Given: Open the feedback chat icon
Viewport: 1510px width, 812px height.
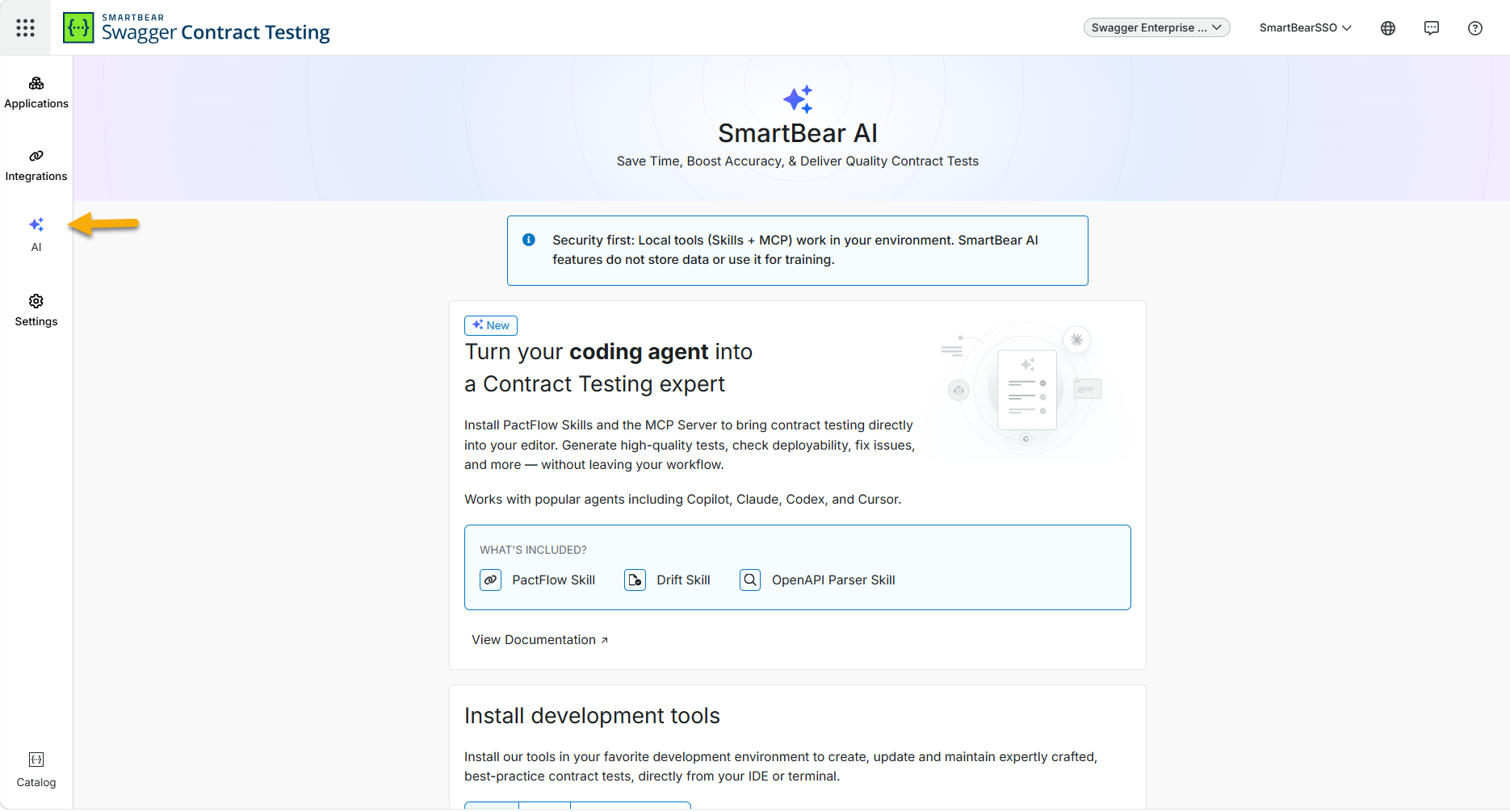Looking at the screenshot, I should click(1432, 28).
